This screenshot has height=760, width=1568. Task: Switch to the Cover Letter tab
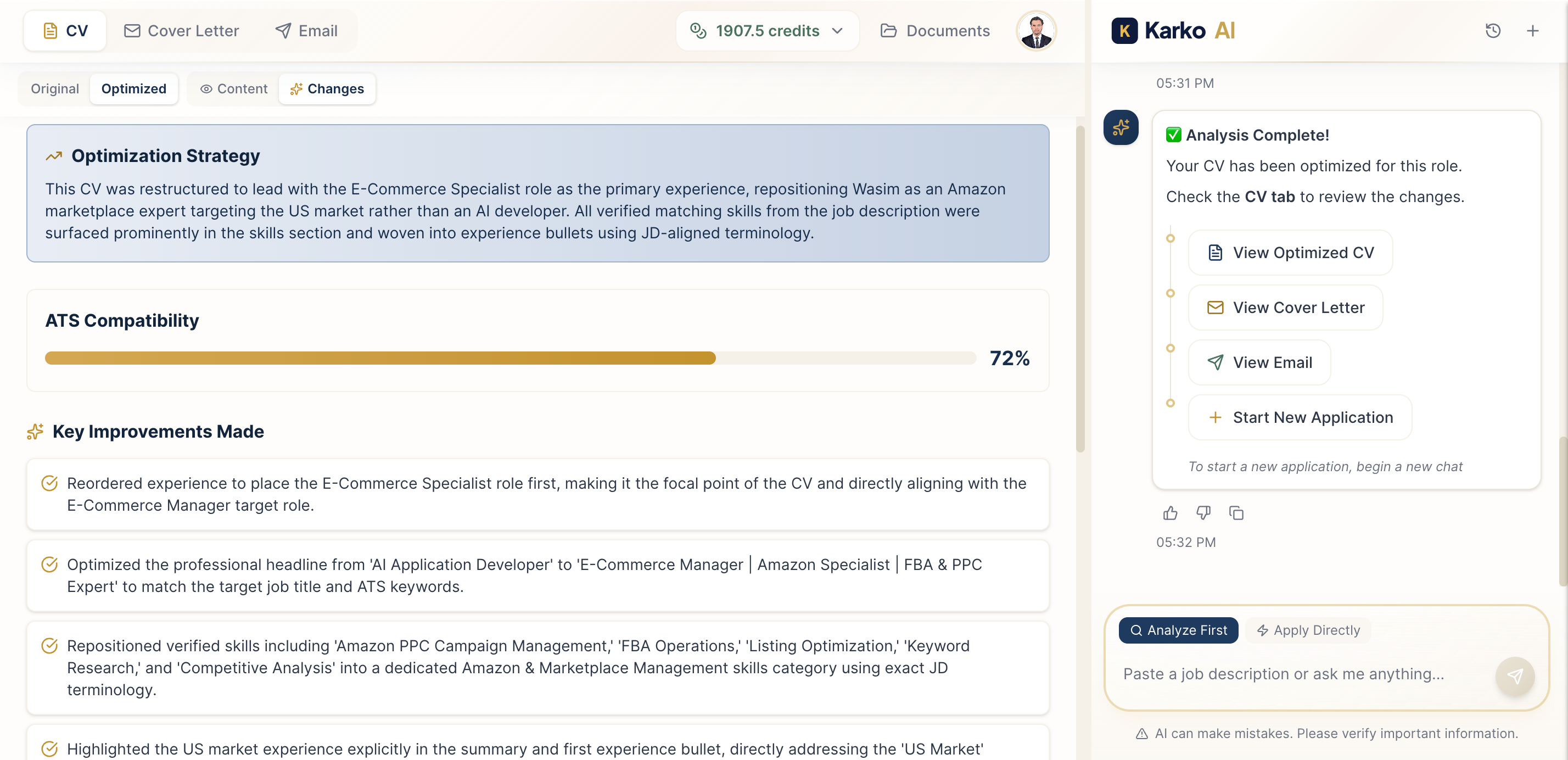(x=181, y=30)
